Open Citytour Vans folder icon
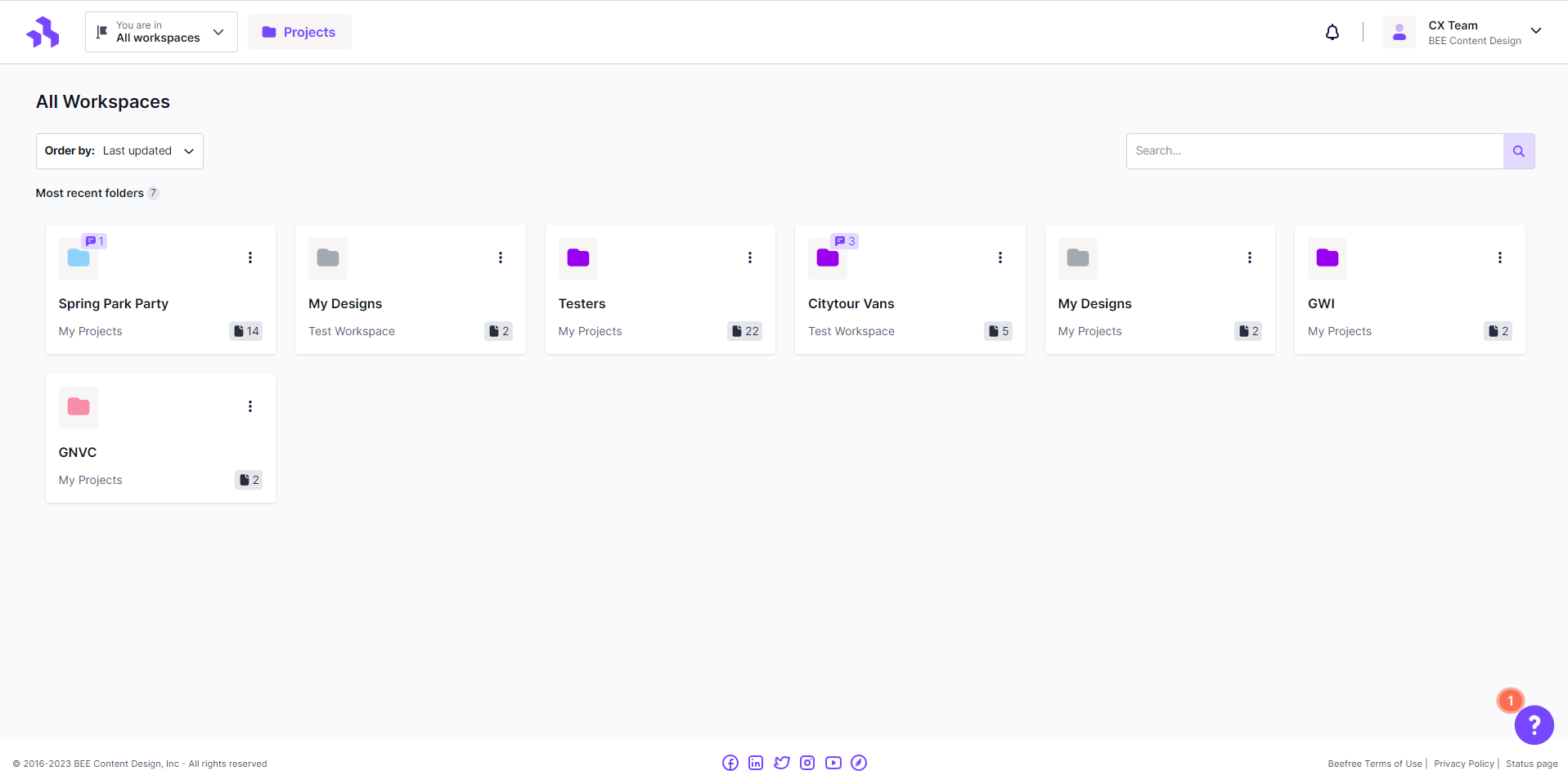Image resolution: width=1568 pixels, height=784 pixels. 828,258
